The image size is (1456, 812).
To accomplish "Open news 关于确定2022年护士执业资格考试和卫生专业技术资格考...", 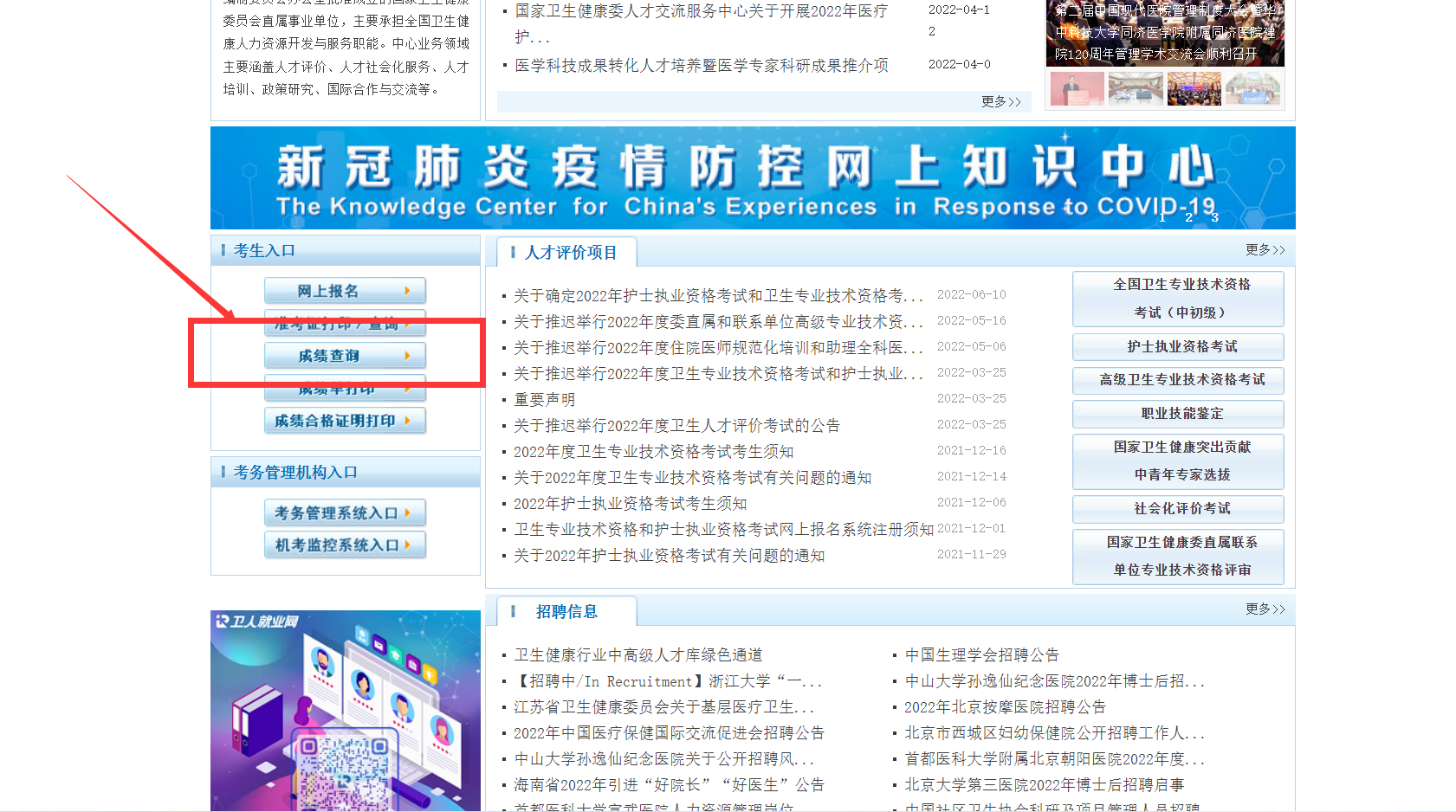I will (718, 296).
